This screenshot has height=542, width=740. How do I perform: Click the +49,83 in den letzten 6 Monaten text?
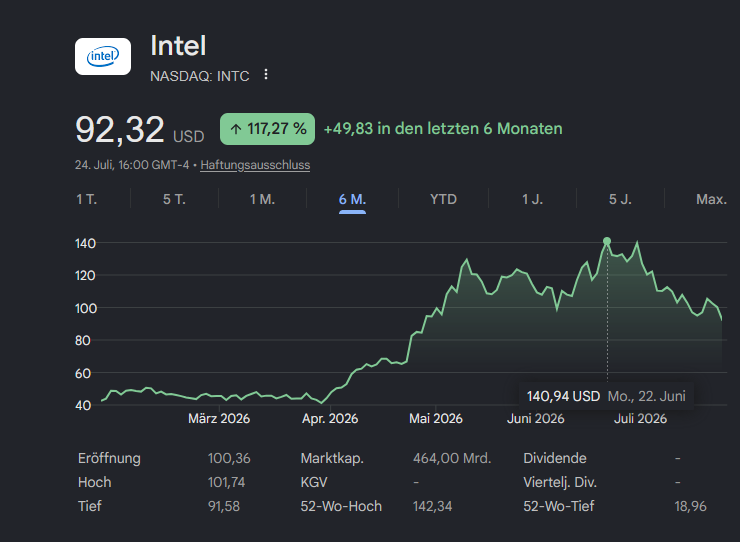443,128
